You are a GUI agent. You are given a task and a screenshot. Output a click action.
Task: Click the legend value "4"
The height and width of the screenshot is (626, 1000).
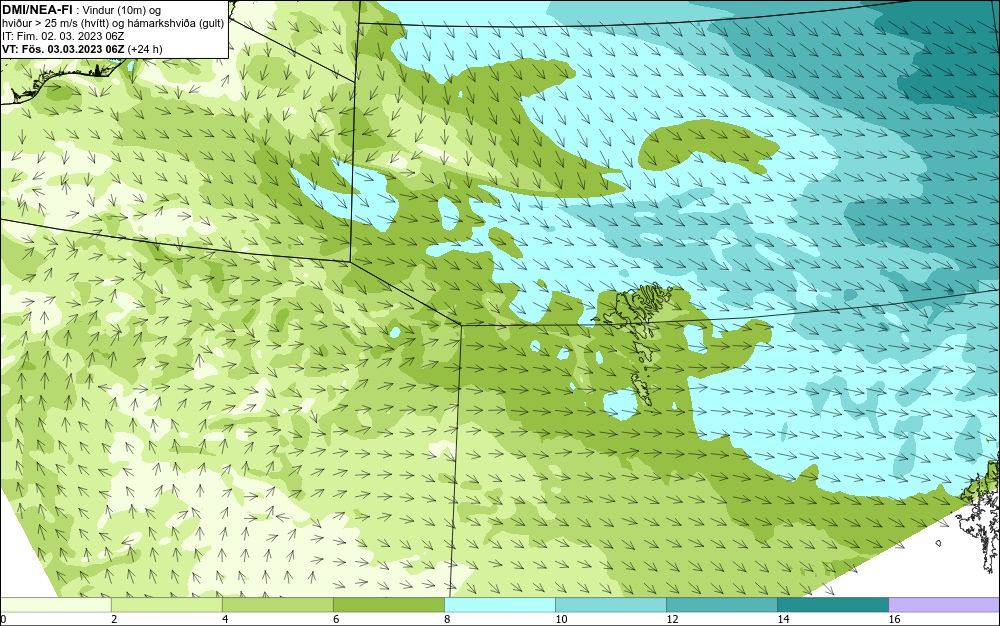pyautogui.click(x=225, y=619)
